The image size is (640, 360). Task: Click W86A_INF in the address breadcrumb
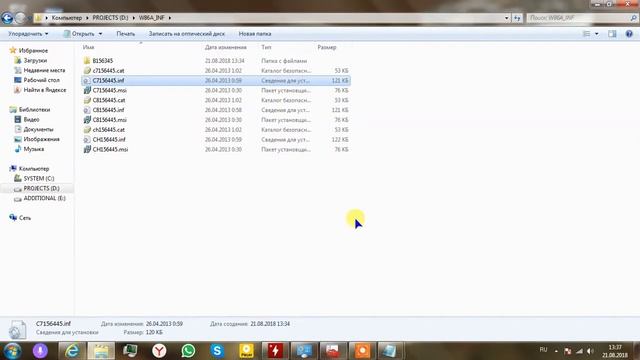point(152,18)
